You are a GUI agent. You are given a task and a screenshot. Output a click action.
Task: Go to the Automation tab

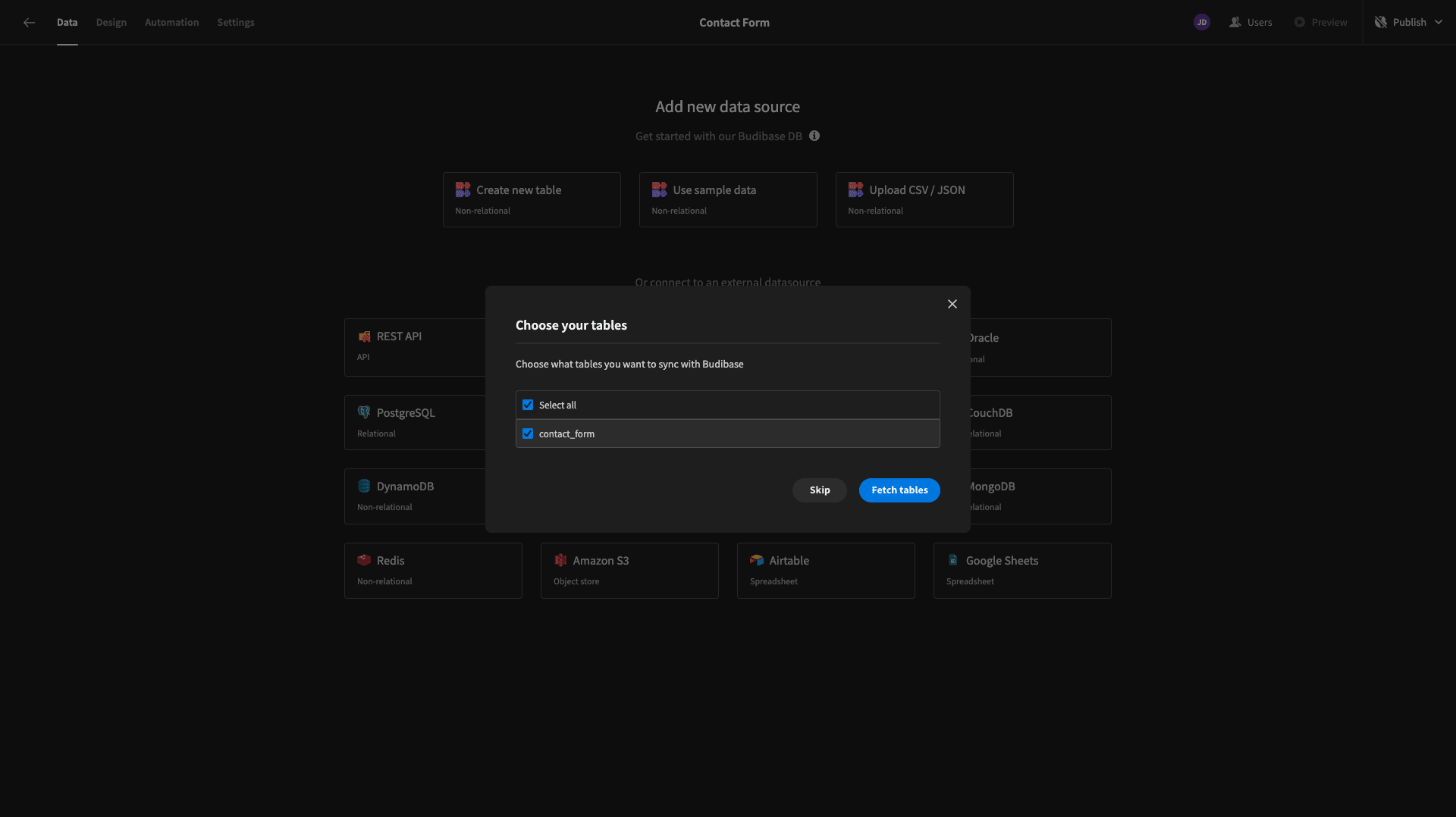point(172,23)
